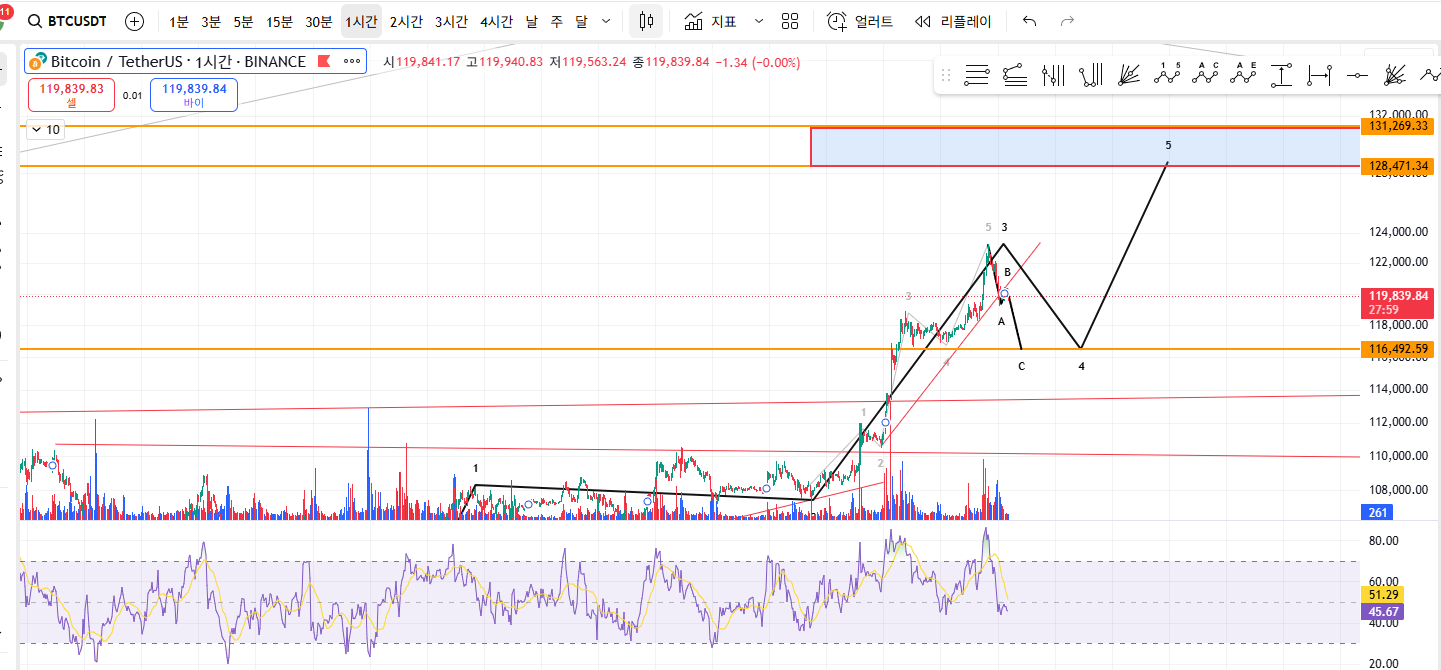
Task: Switch to the 3시간 timeframe
Action: click(x=451, y=21)
